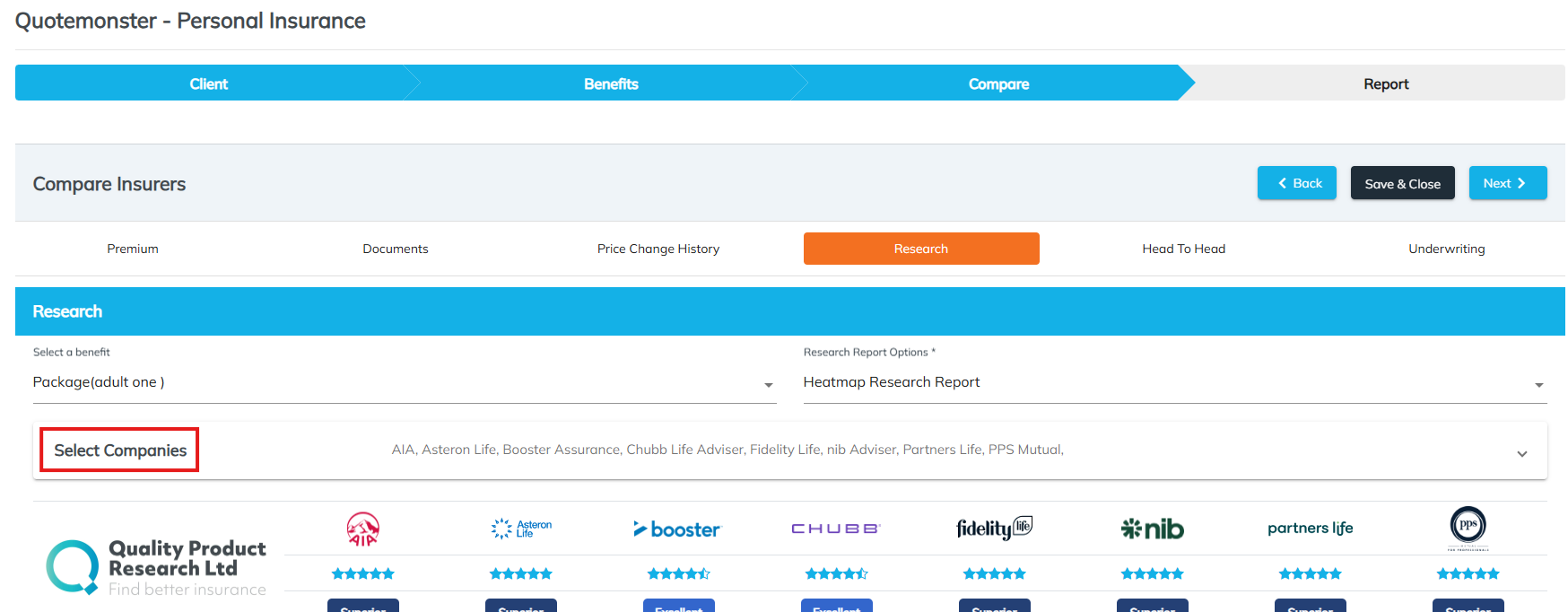This screenshot has width=1568, height=612.
Task: Click AIA's star rating
Action: [x=363, y=573]
